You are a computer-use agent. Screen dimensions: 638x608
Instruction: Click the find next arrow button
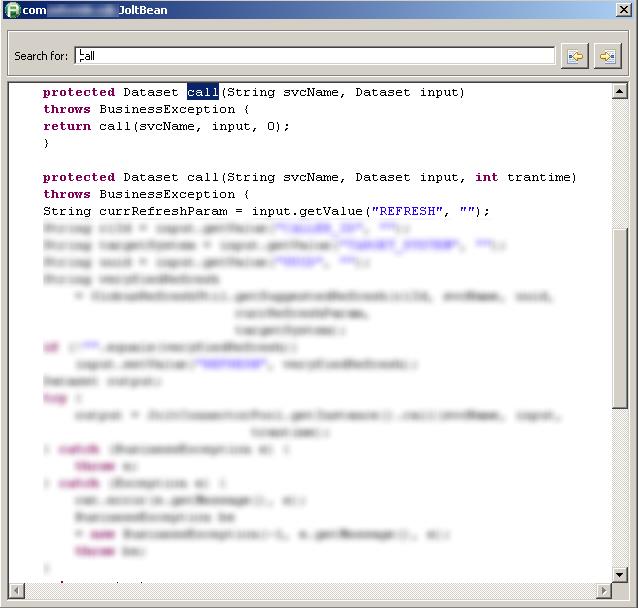pyautogui.click(x=607, y=56)
